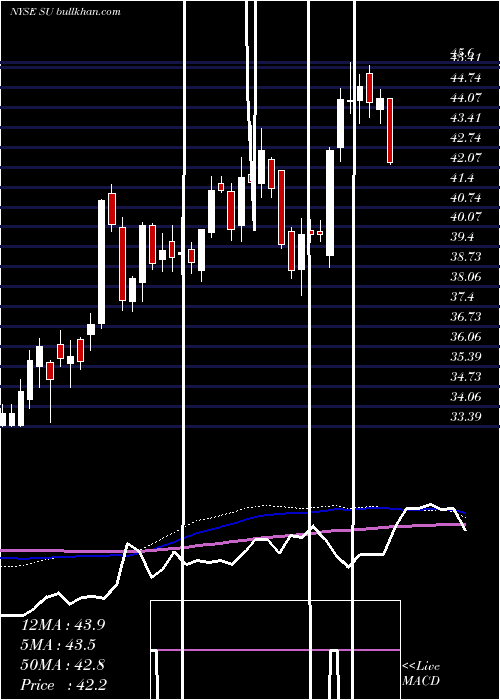The image size is (500, 700).
Task: Click the Live MACD label
Action: (421, 673)
